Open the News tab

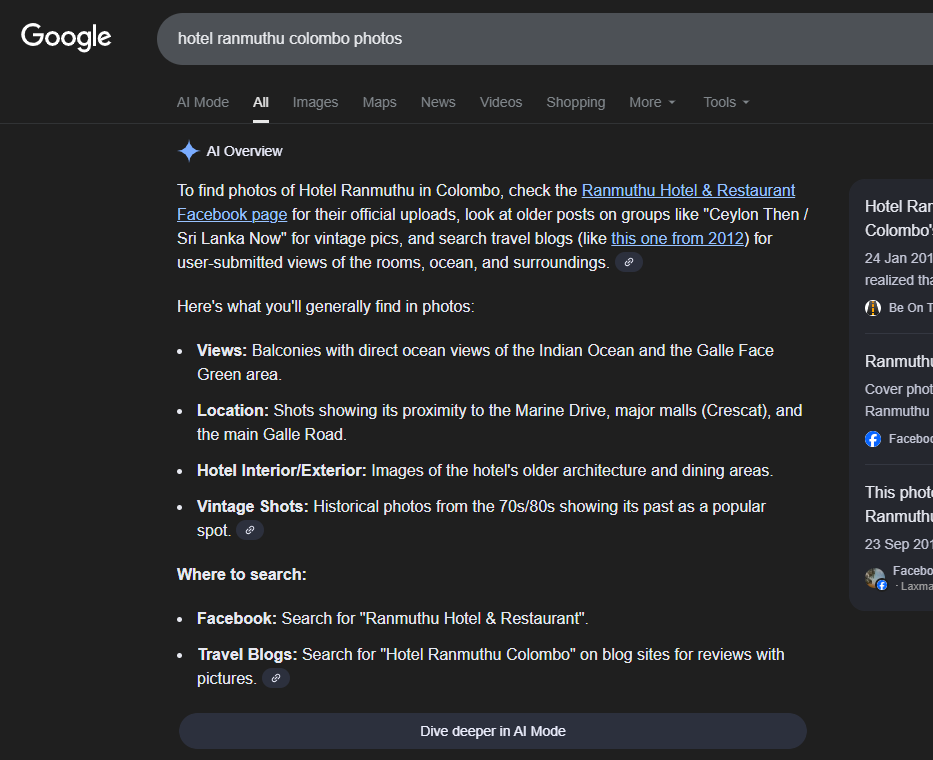(438, 102)
